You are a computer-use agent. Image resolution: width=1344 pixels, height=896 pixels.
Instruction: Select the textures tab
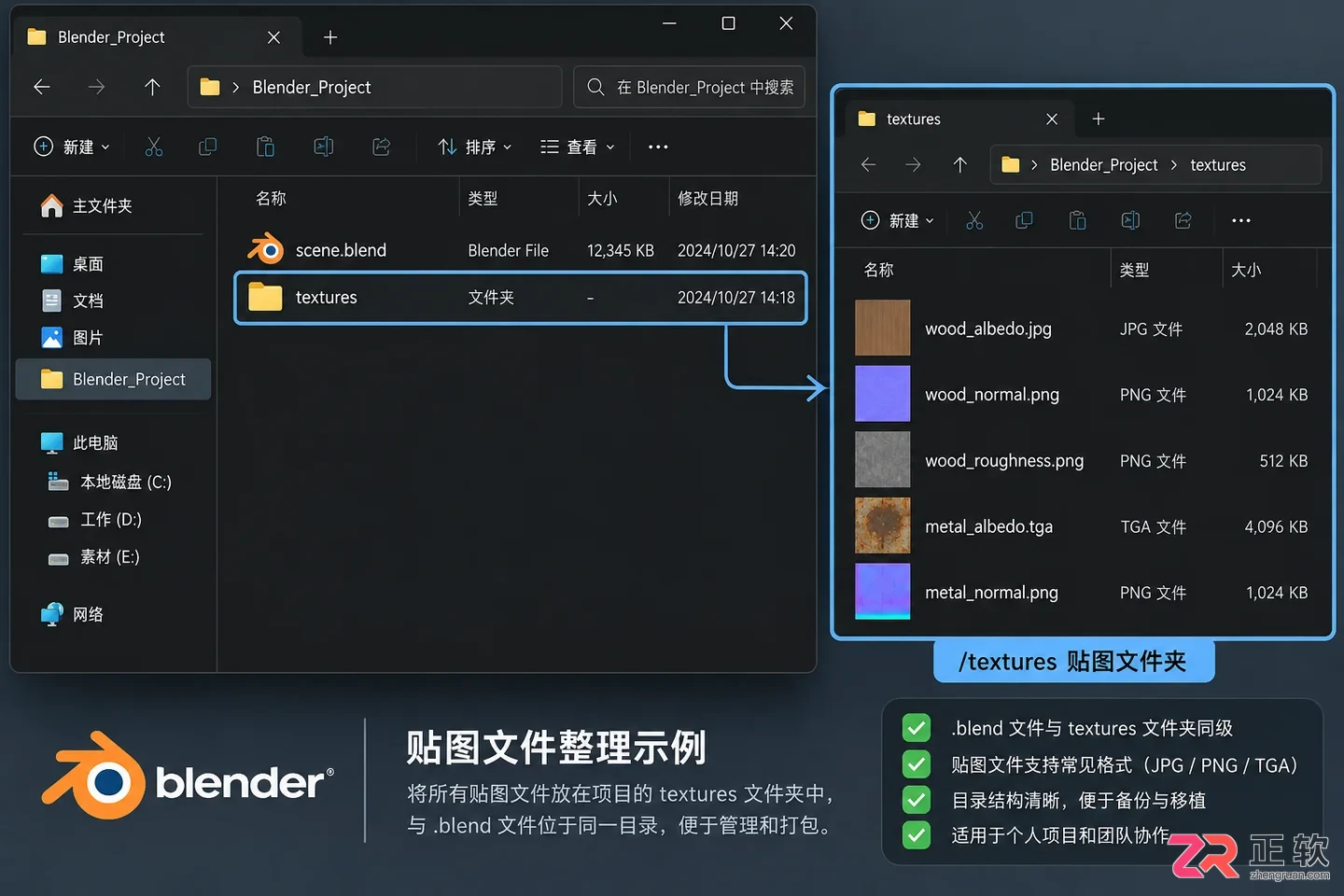959,119
